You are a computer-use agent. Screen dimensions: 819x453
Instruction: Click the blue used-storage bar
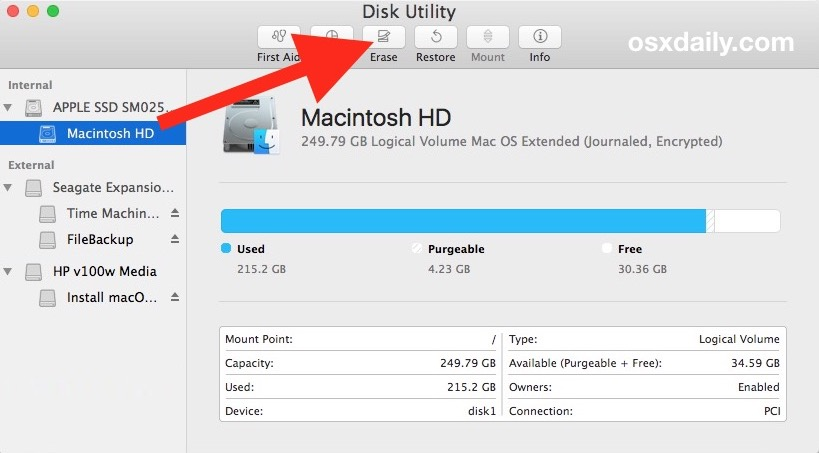(462, 221)
